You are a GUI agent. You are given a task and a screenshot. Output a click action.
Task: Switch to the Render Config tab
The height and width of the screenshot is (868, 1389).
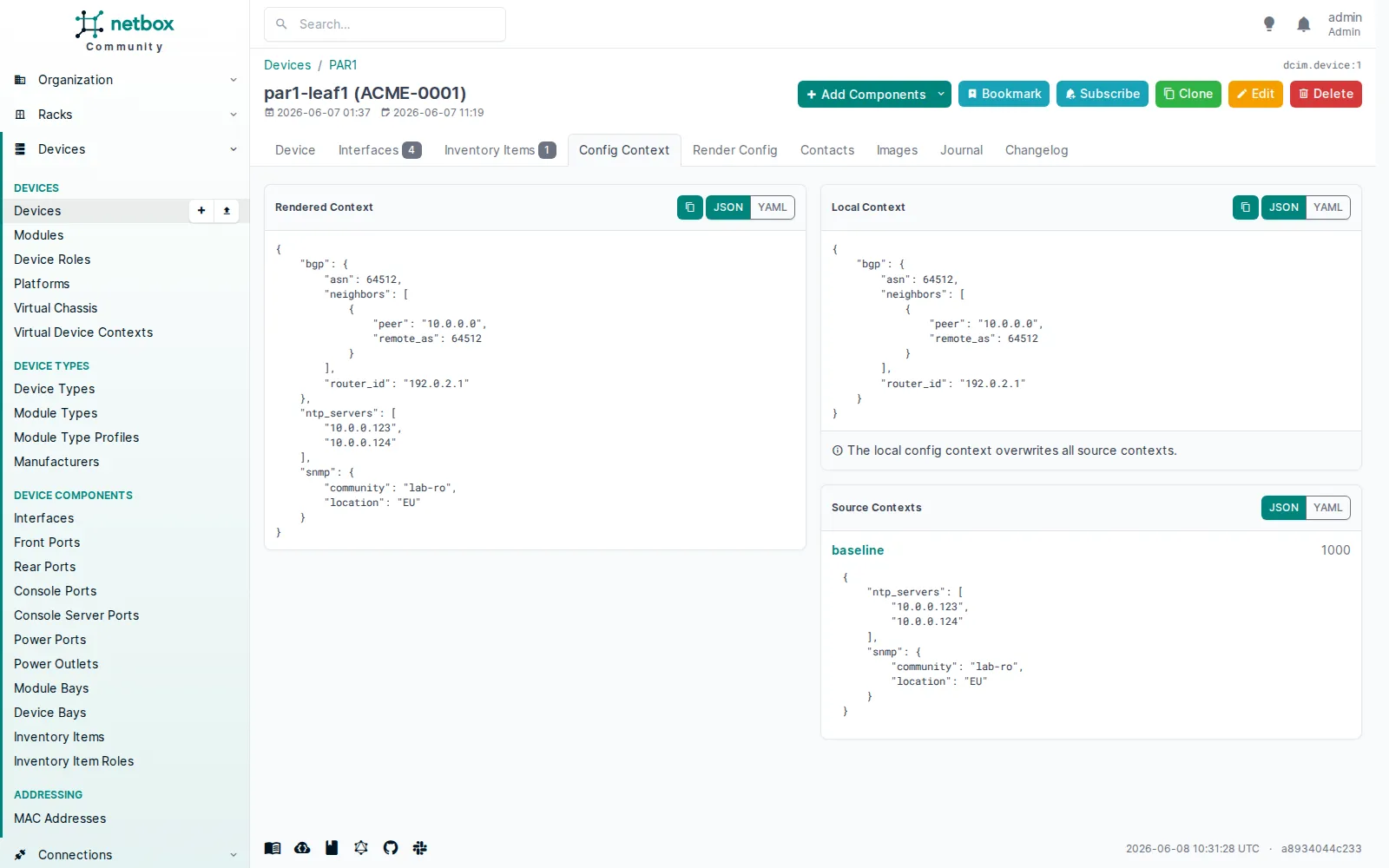pos(734,150)
